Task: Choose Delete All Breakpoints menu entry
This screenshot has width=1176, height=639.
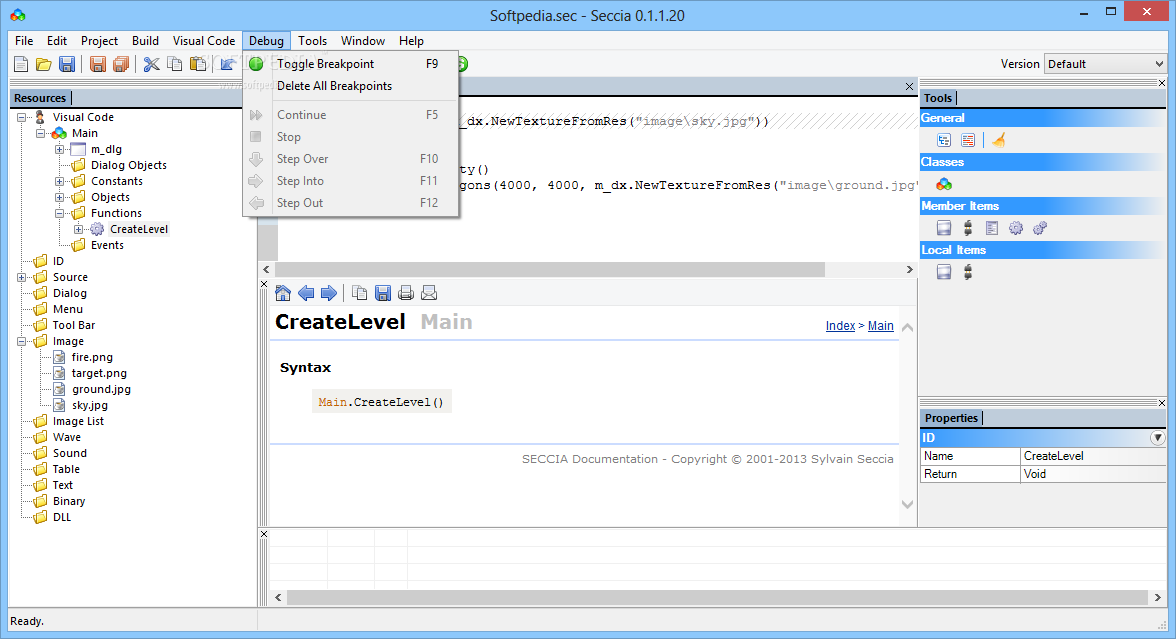Action: click(x=351, y=86)
